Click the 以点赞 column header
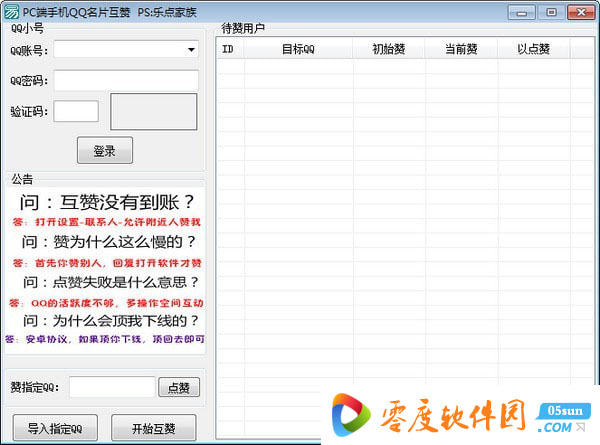 pos(533,49)
